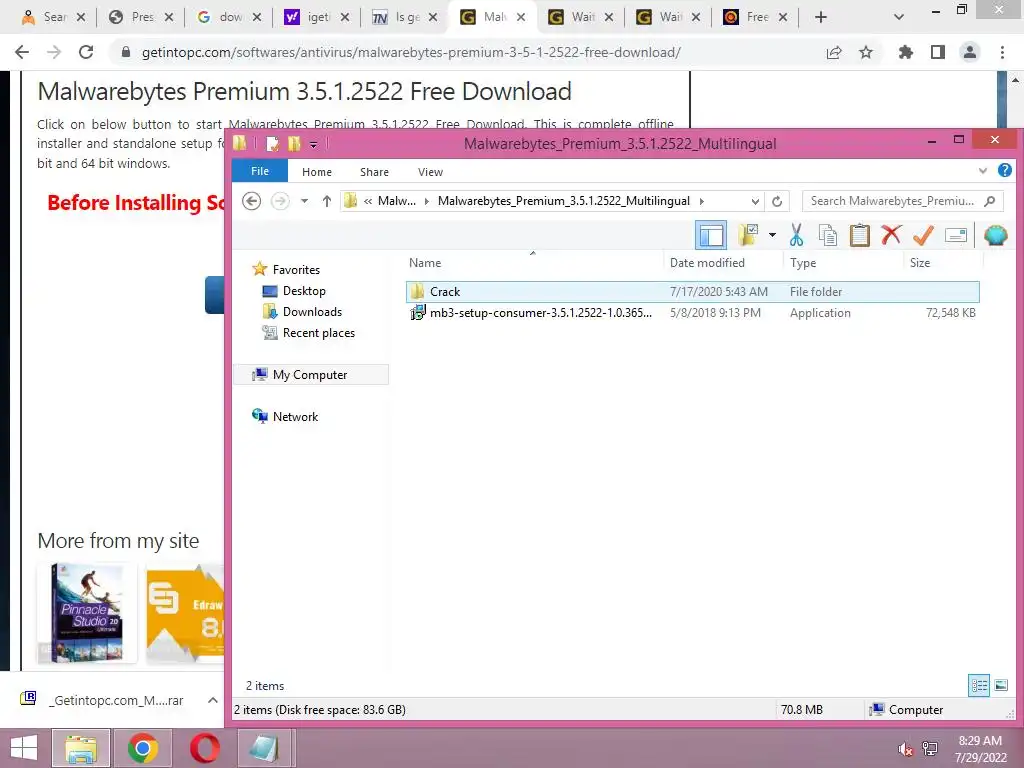Focus the Search Malwarebytes_Premiu... field
This screenshot has height=768, width=1024.
[902, 201]
